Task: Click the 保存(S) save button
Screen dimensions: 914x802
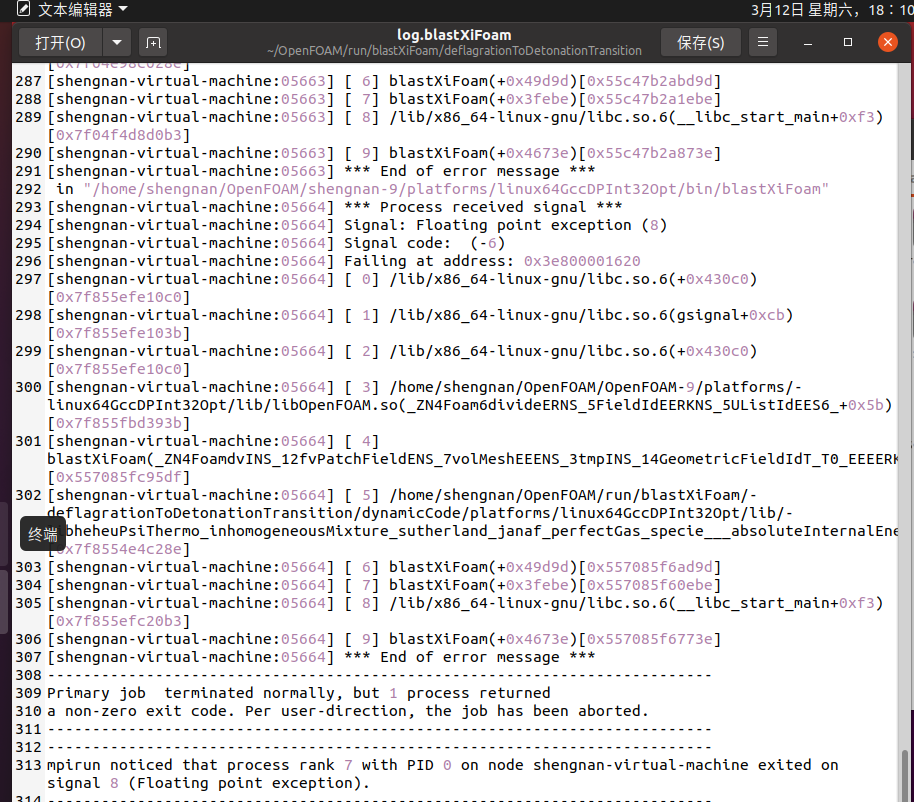Action: pyautogui.click(x=700, y=42)
